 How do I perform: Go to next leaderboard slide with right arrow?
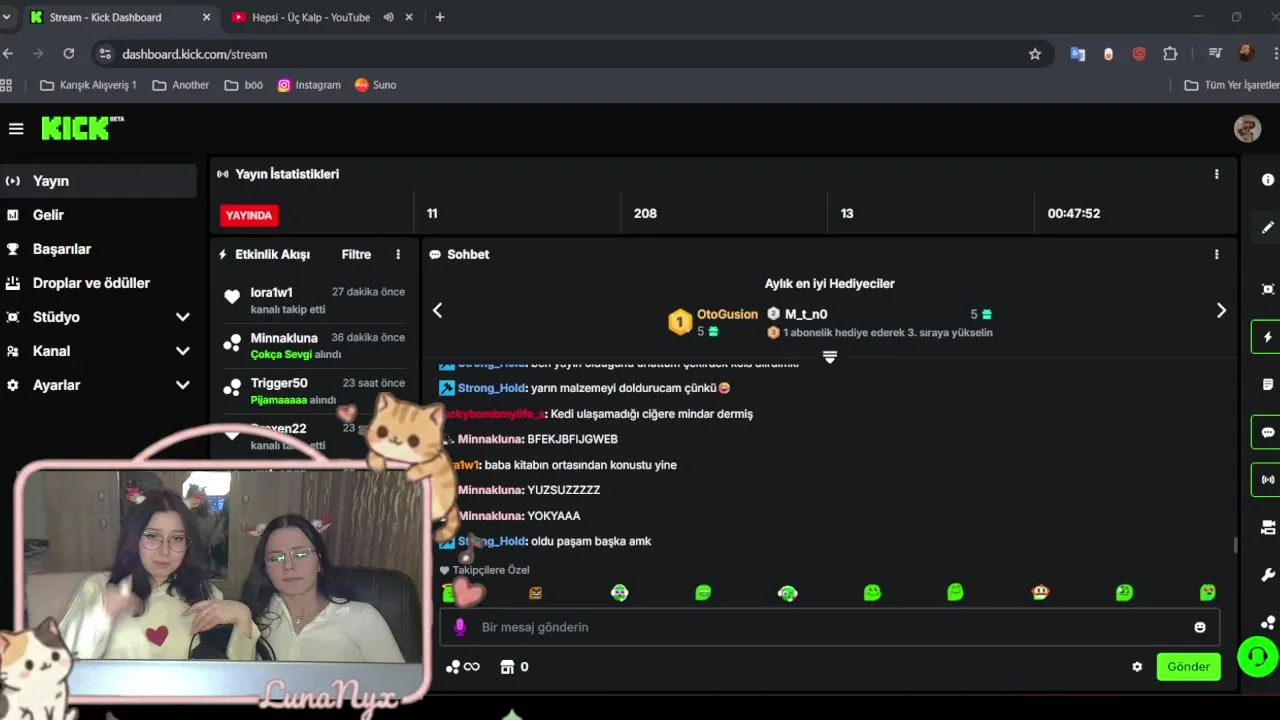pos(1221,310)
